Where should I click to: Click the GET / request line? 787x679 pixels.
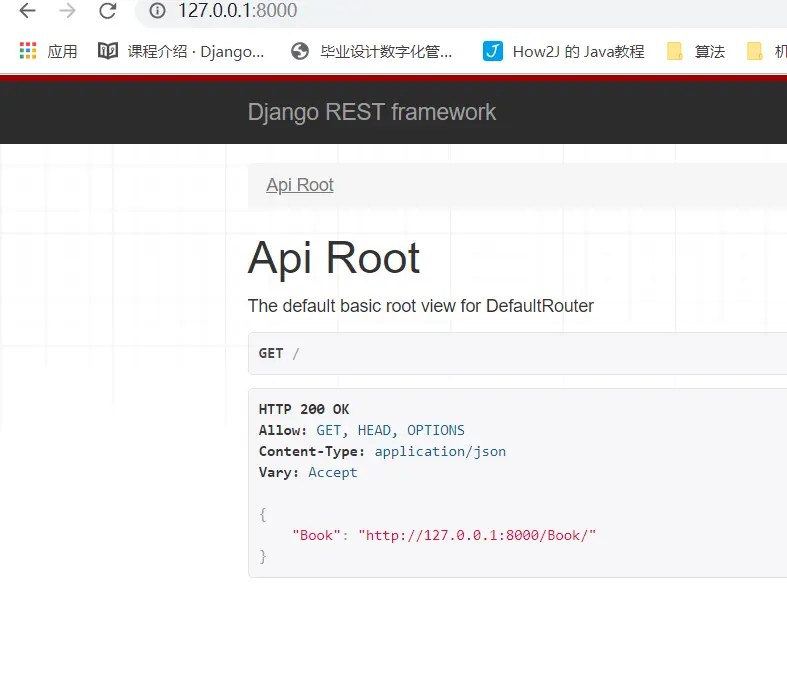pos(279,353)
